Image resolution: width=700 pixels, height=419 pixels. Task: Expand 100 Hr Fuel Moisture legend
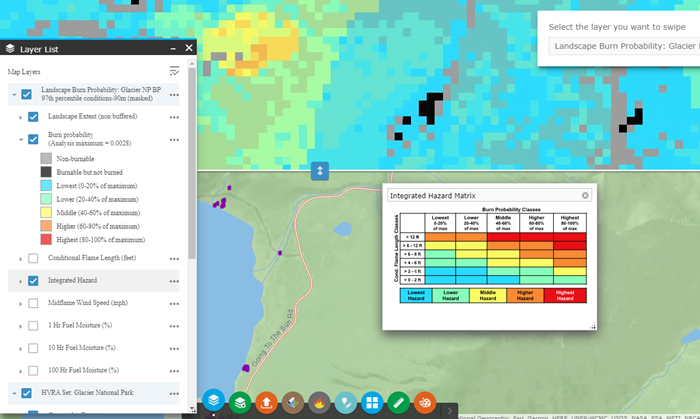(21, 371)
